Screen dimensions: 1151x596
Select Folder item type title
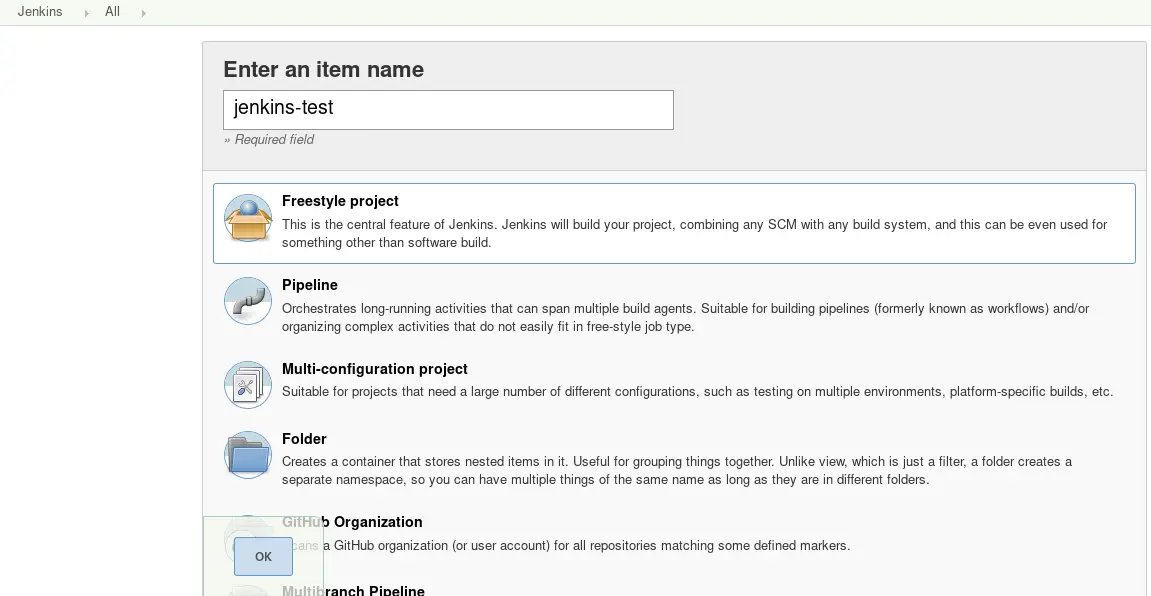coord(304,439)
